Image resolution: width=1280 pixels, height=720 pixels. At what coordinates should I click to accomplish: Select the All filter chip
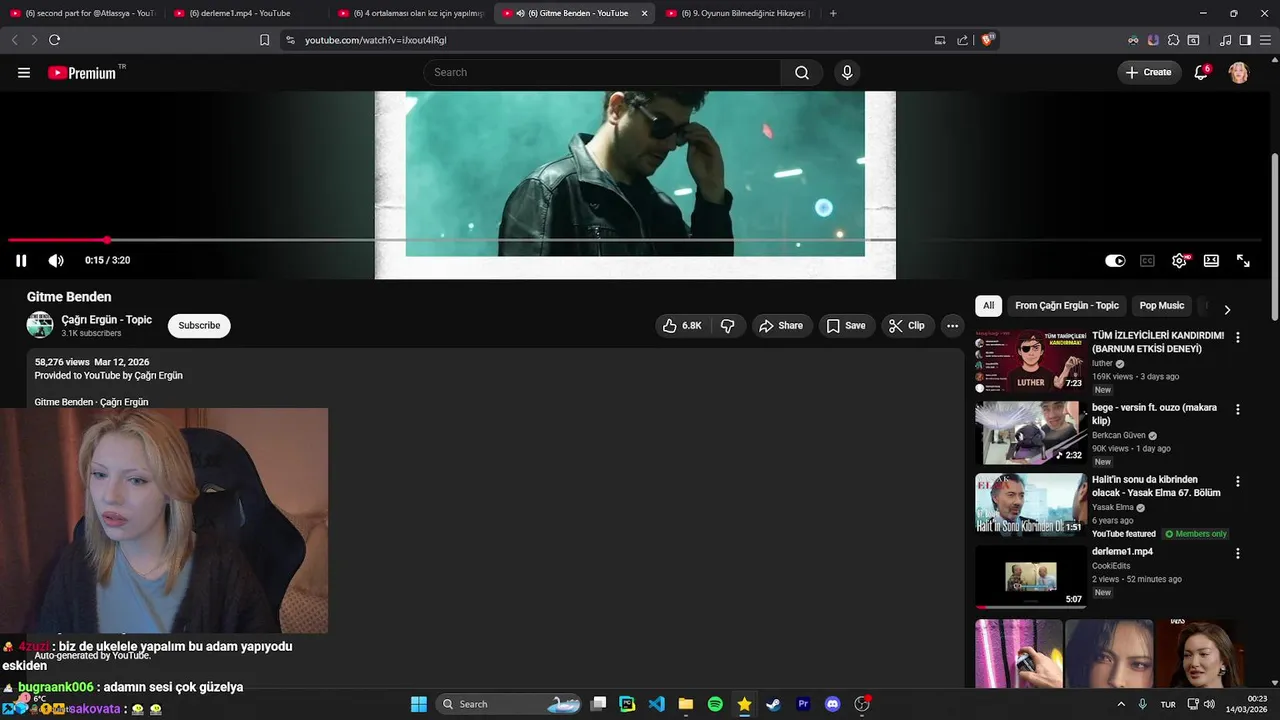pyautogui.click(x=988, y=306)
